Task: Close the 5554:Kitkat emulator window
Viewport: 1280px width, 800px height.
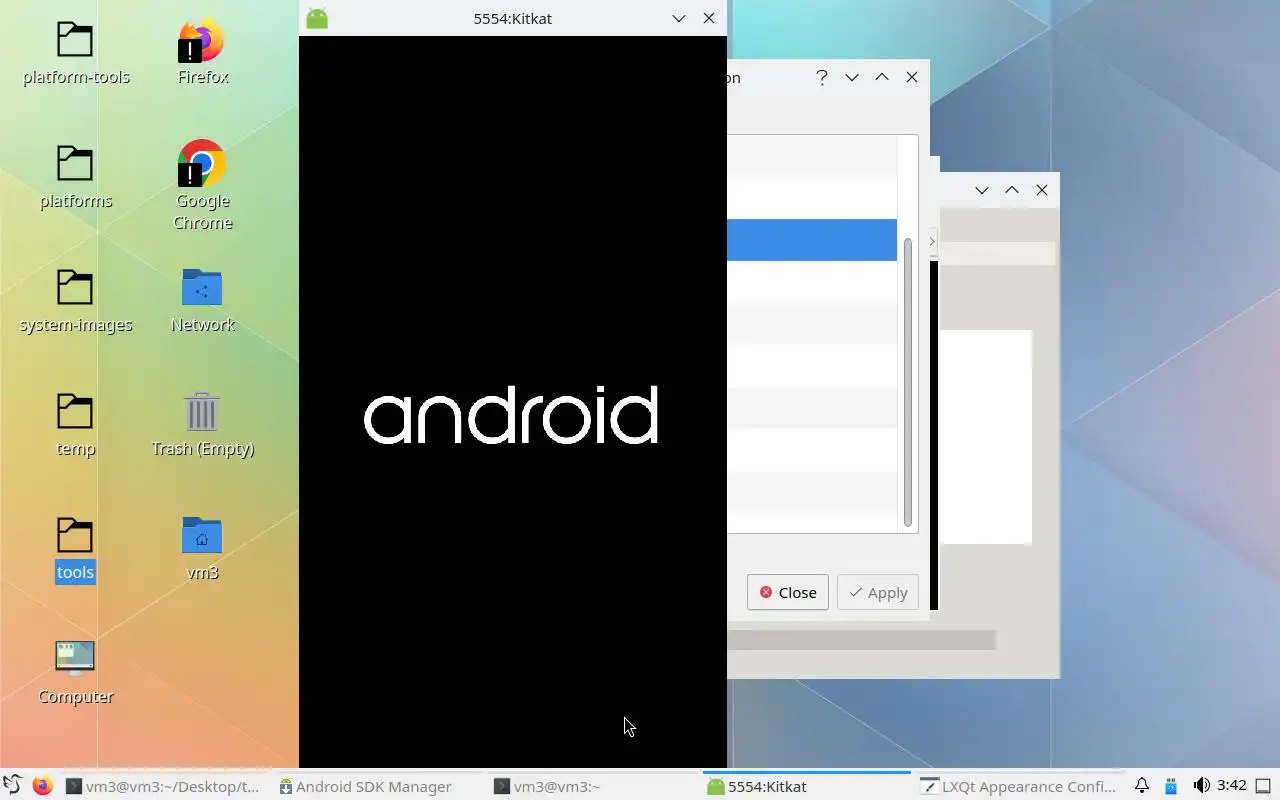Action: click(x=709, y=18)
